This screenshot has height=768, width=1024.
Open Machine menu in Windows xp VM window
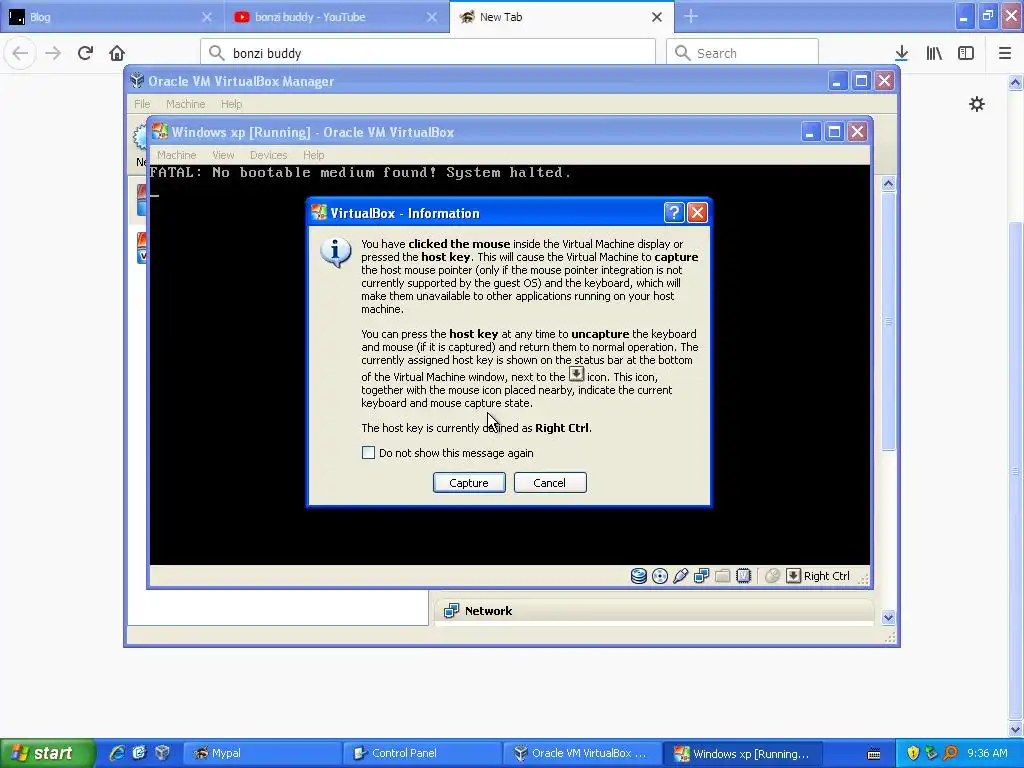click(176, 155)
